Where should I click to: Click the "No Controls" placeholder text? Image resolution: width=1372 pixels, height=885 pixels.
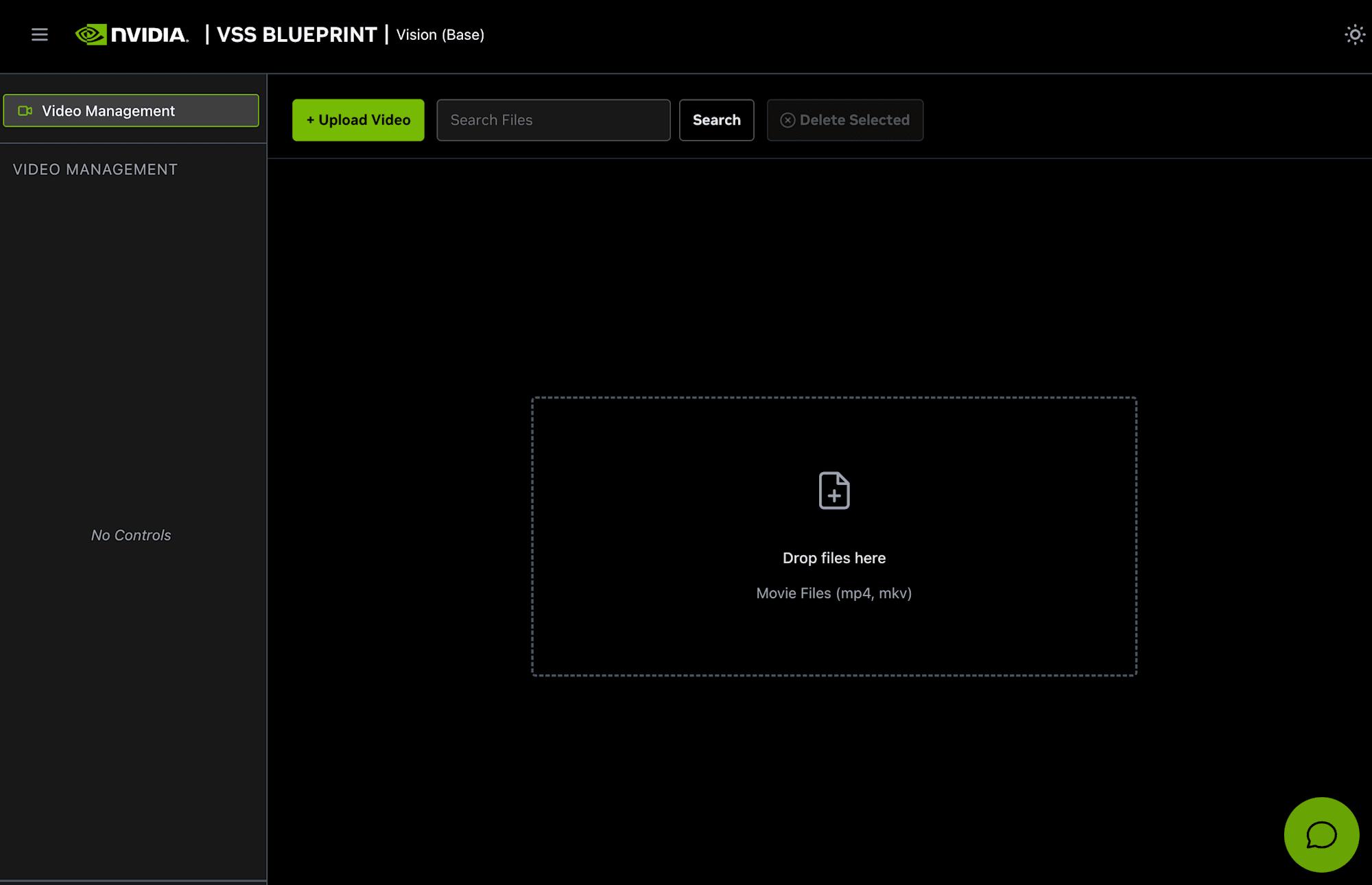pyautogui.click(x=131, y=535)
